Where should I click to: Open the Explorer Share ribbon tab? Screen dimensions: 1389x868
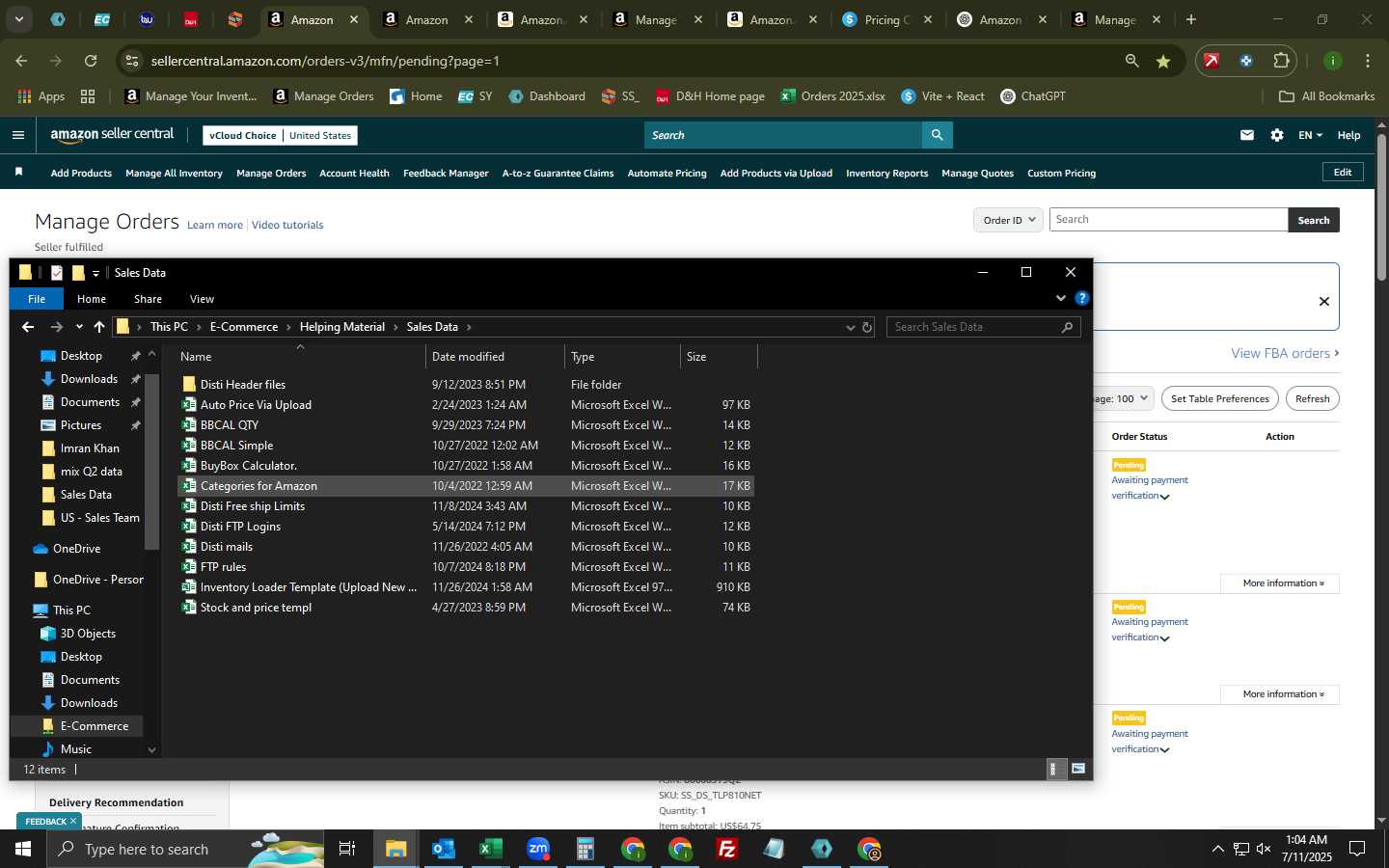coord(148,299)
